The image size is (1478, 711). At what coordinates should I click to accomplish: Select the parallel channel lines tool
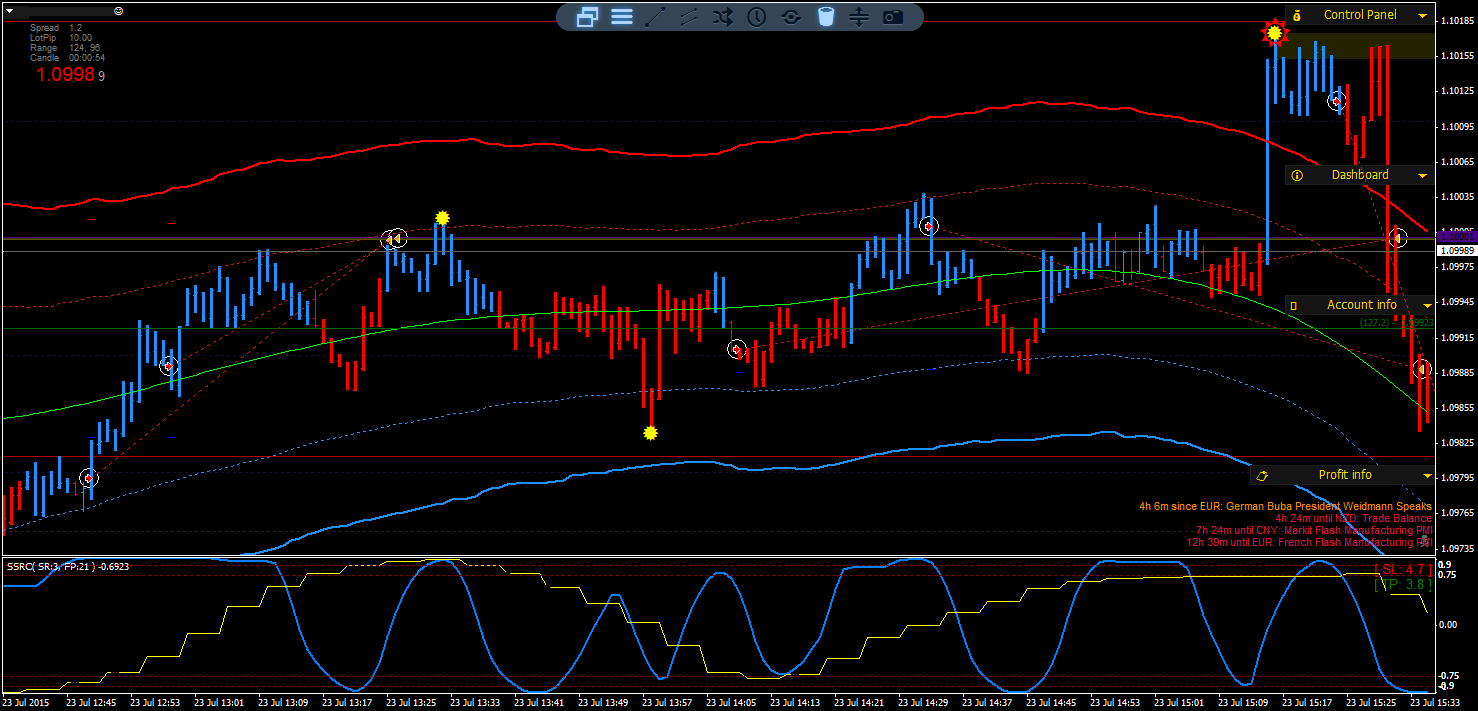point(689,16)
